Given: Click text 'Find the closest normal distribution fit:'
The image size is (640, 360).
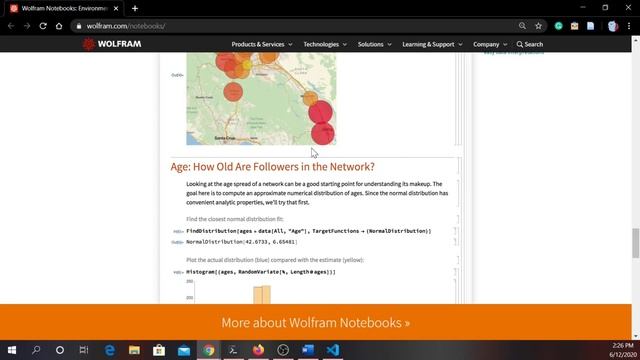Looking at the screenshot, I should (235, 219).
